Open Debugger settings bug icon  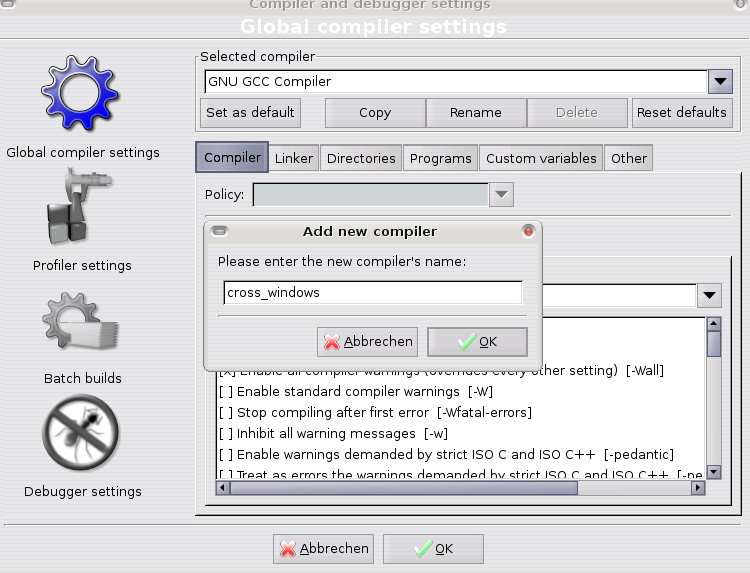pos(80,432)
